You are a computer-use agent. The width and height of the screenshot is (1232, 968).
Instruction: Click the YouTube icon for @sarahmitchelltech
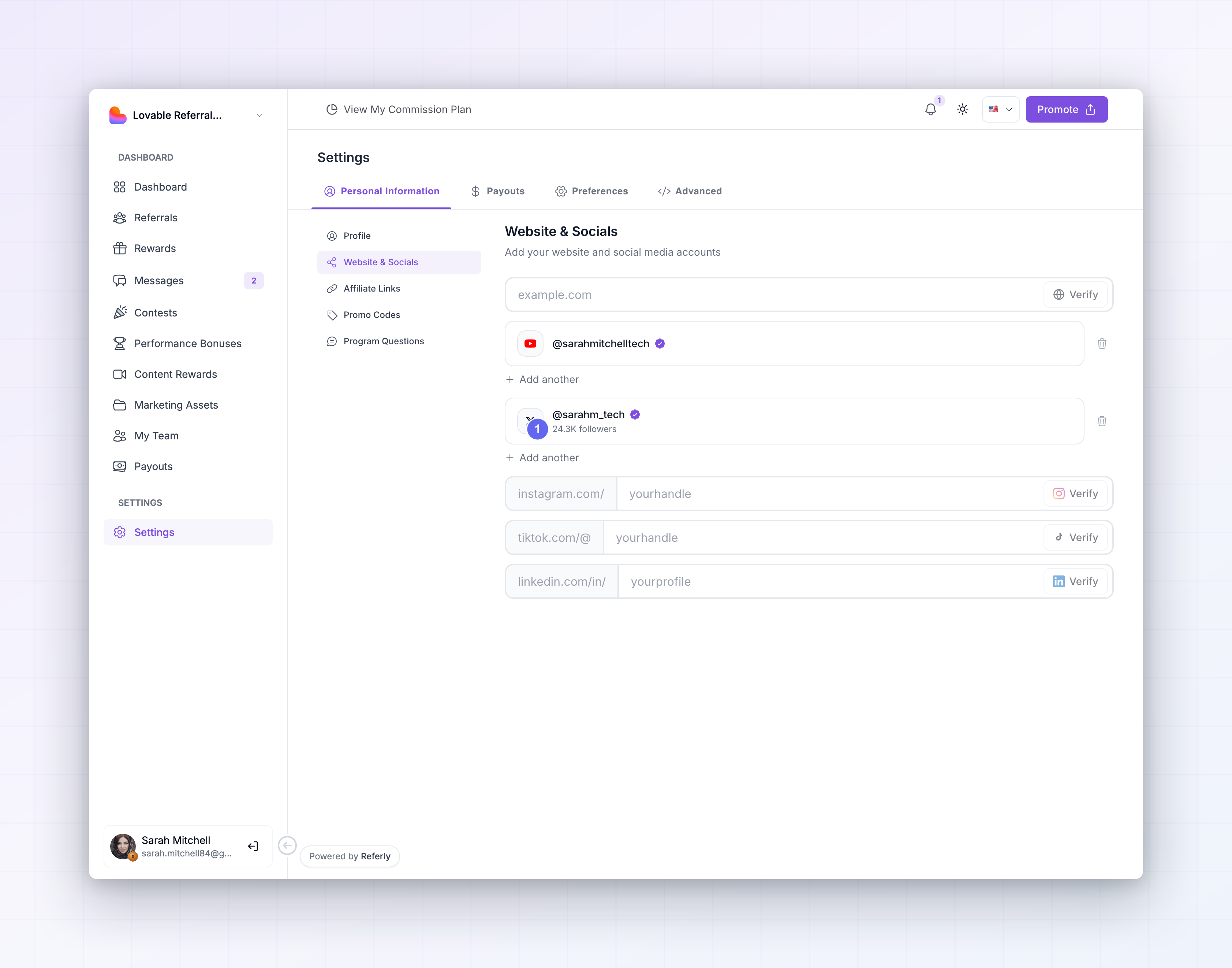pyautogui.click(x=531, y=344)
